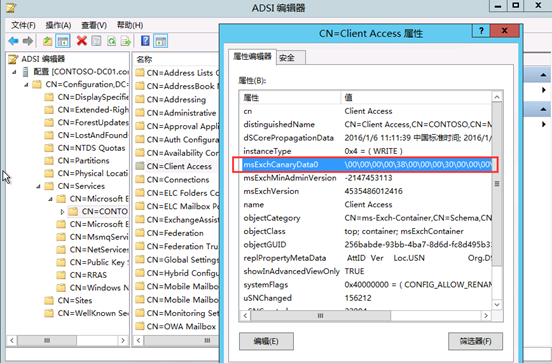Open the upper action pane submenu arrow
This screenshot has width=552, height=363.
(544, 90)
